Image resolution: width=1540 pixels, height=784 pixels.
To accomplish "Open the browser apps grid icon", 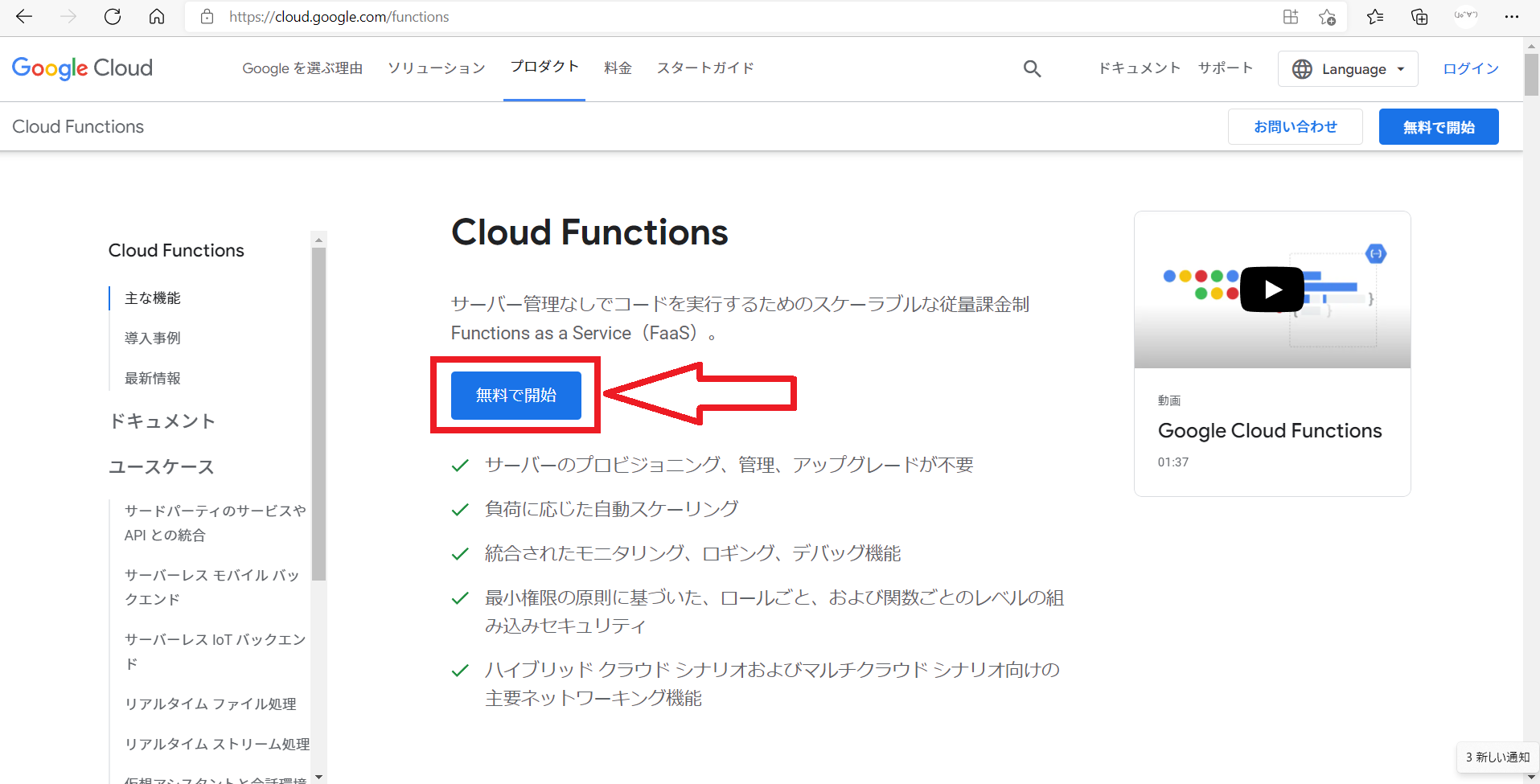I will coord(1292,16).
